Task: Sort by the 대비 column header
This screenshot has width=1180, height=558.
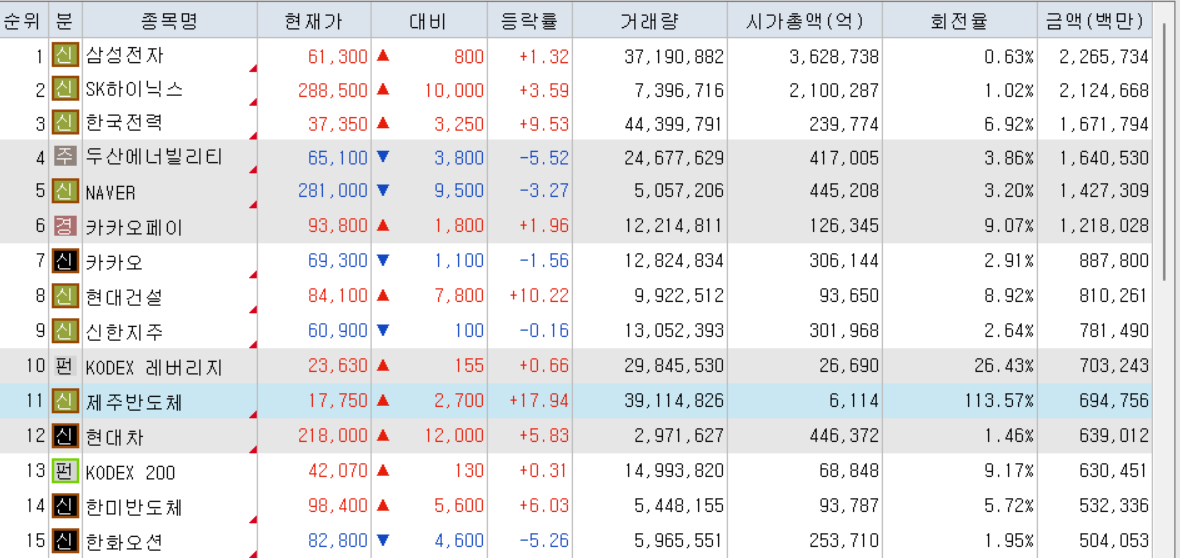Action: 428,21
